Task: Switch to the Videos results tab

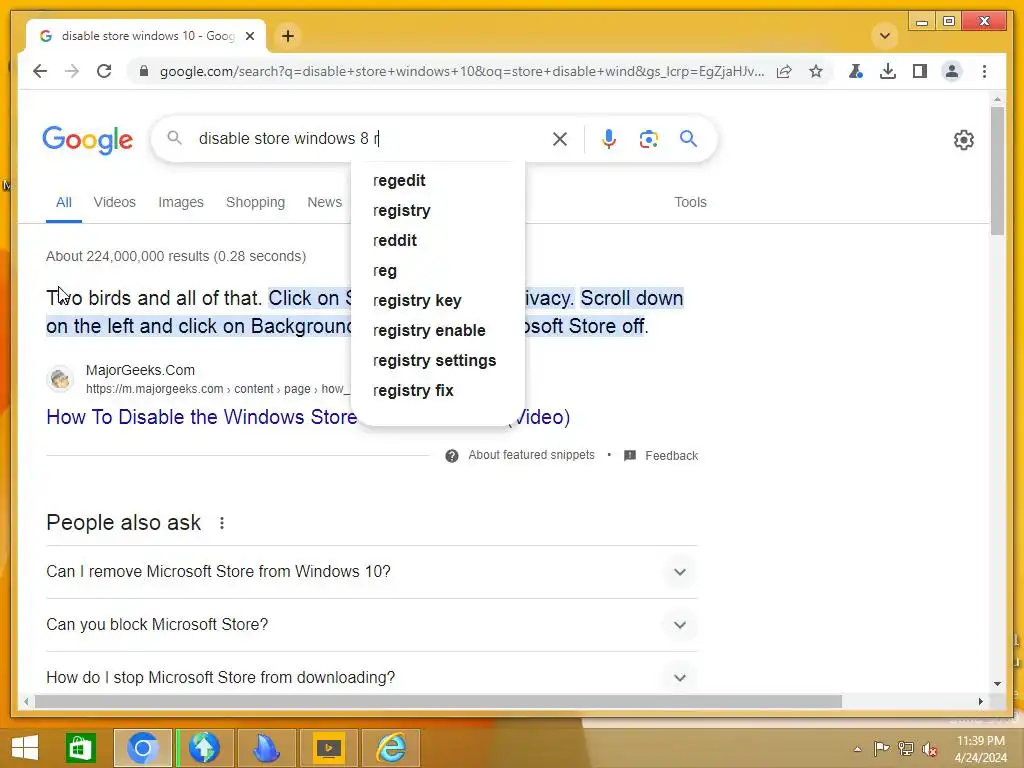Action: (x=114, y=202)
